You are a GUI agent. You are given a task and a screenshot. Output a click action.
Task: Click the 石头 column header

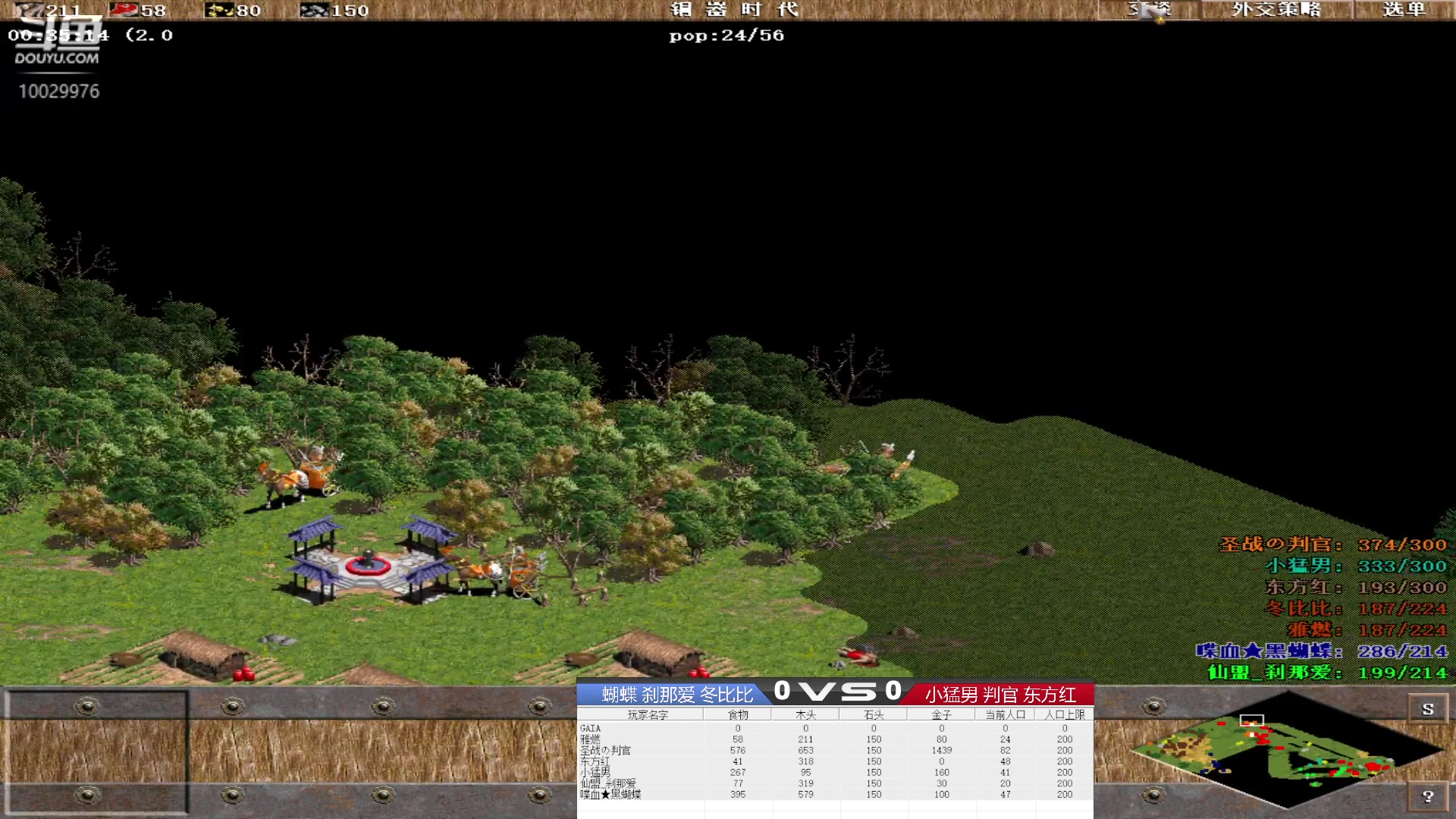click(874, 714)
